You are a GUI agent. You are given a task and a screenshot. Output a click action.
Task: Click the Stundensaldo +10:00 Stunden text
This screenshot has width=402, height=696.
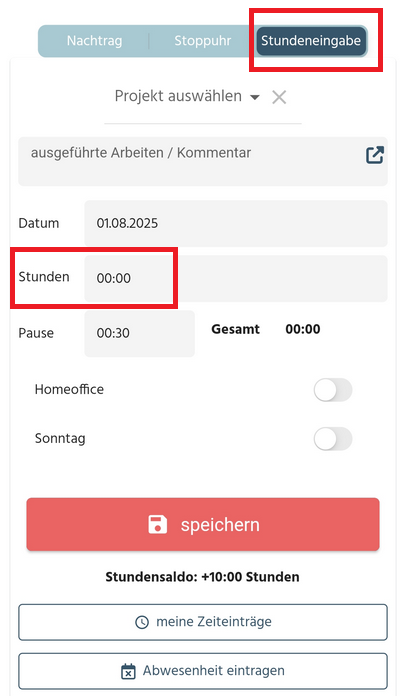(x=202, y=577)
